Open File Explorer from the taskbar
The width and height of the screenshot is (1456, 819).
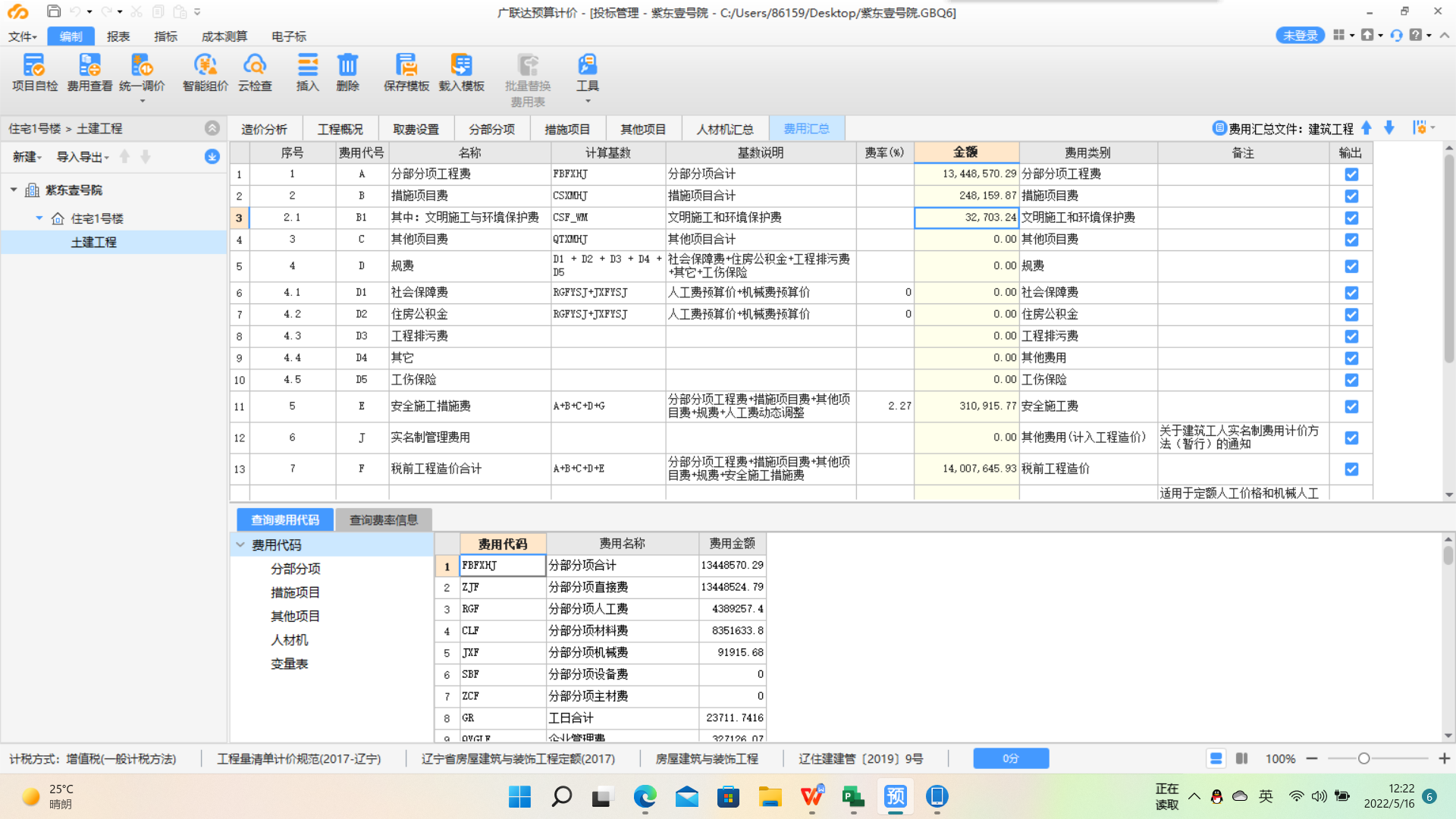coord(770,796)
